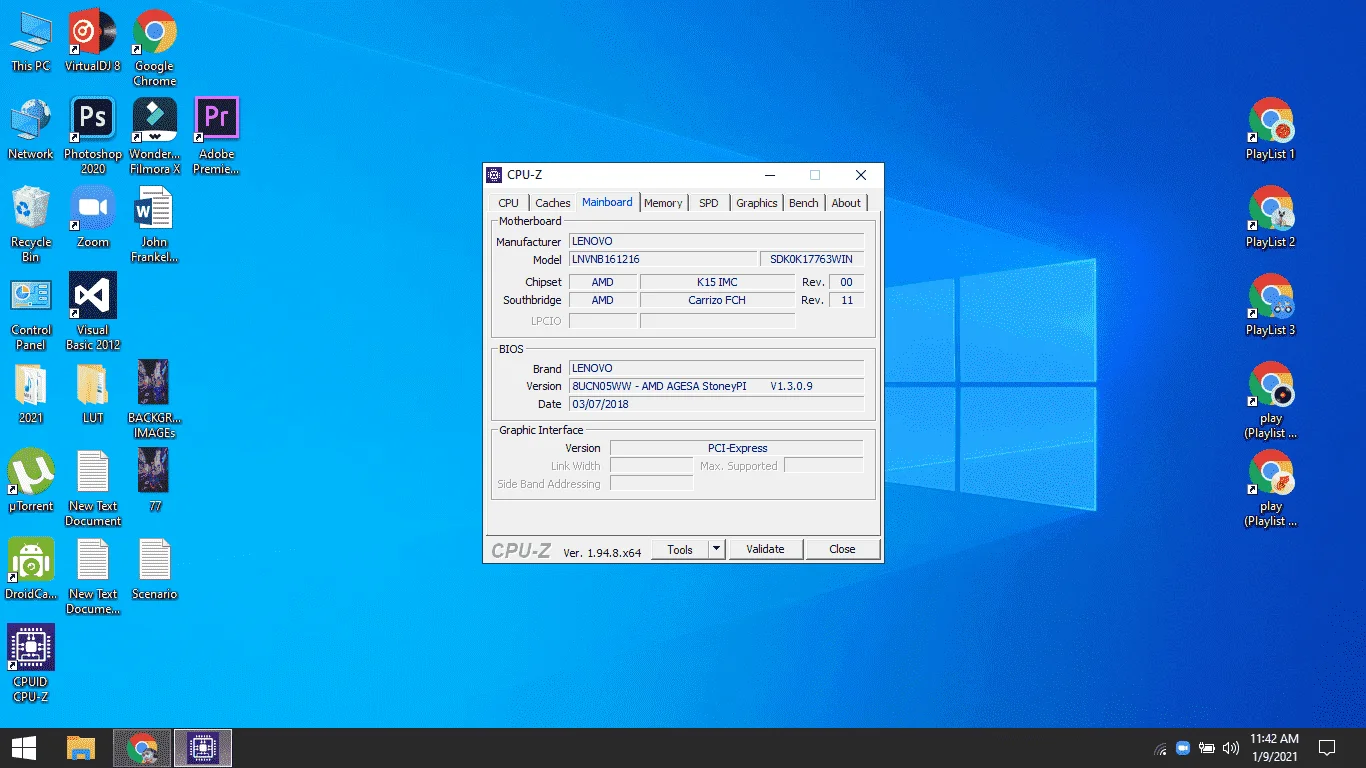Click the Manufacturer field showing LENOVO
Screen dimensions: 1366x768
pos(716,241)
